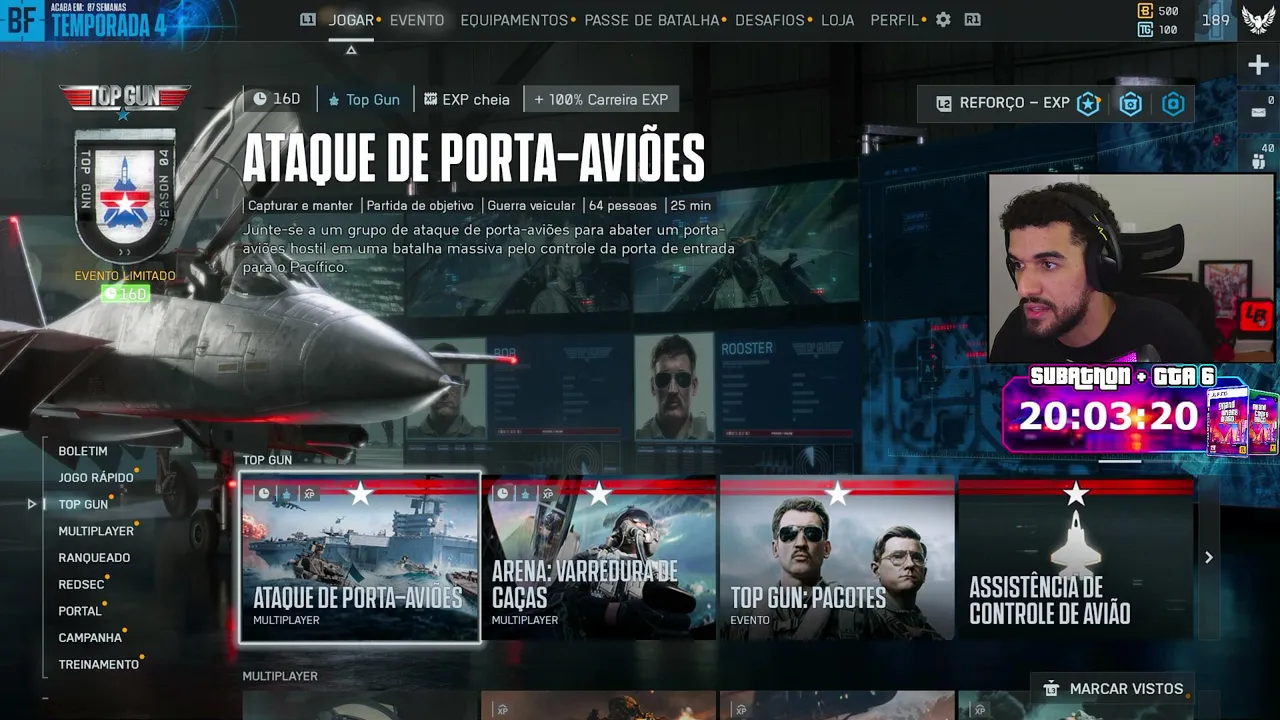
Task: Open the settings gear in the top bar
Action: click(x=943, y=20)
